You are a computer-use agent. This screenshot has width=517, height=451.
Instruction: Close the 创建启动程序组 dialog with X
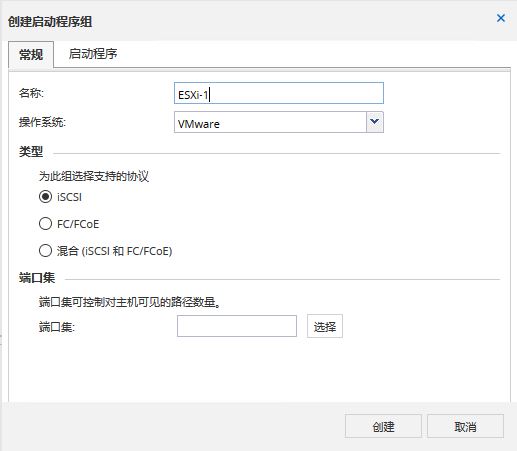coord(501,18)
